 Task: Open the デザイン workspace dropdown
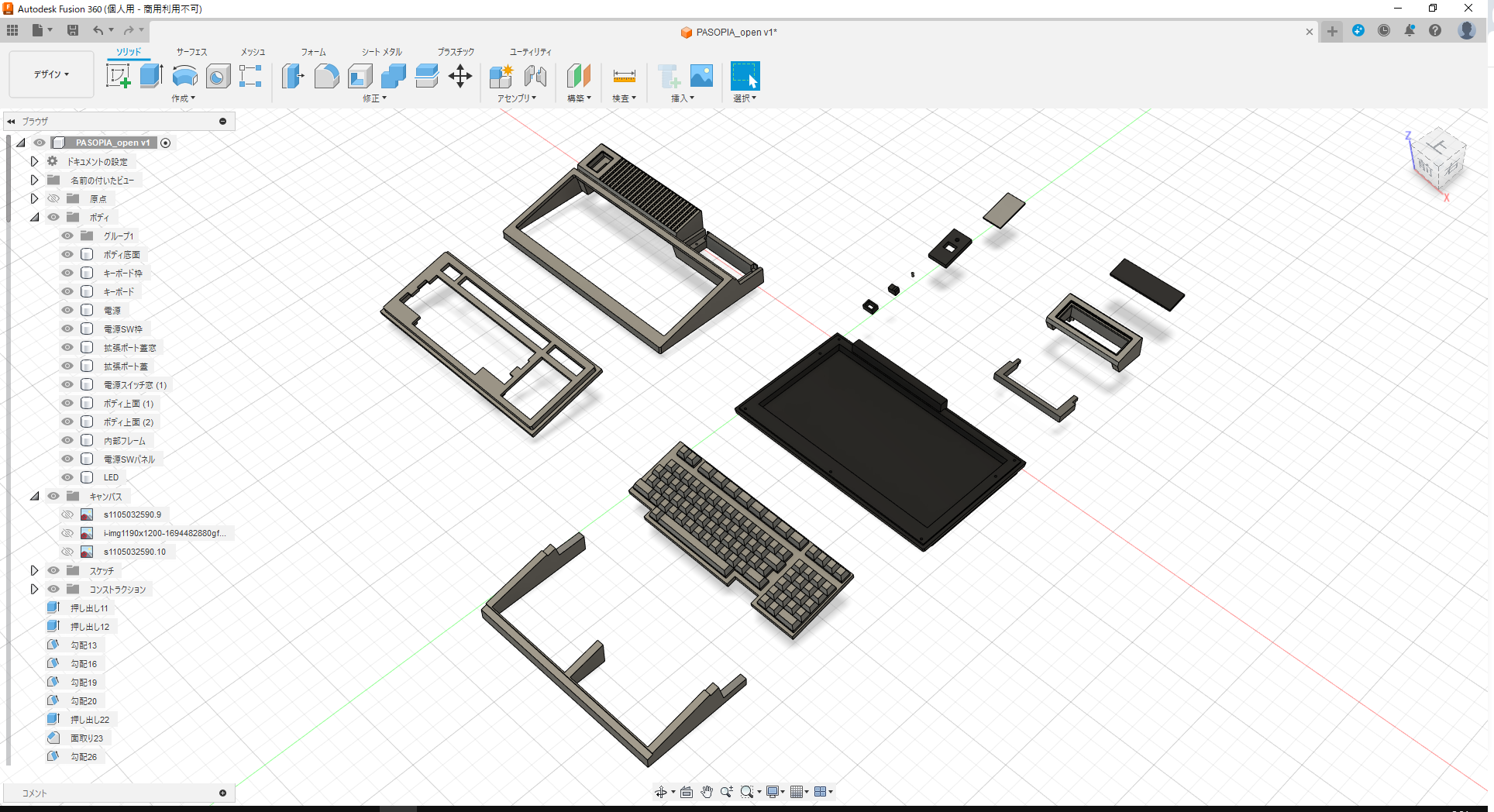tap(51, 74)
